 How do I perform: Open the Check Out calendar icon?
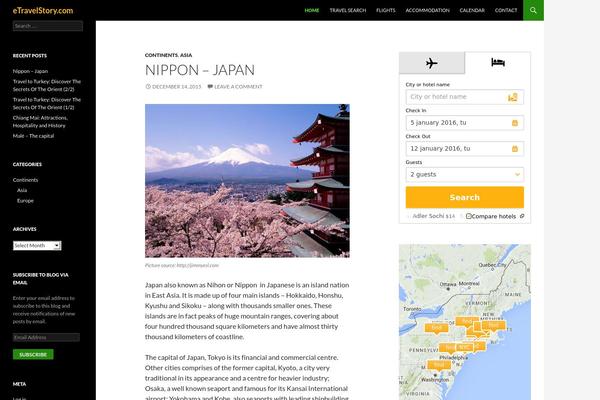[515, 149]
